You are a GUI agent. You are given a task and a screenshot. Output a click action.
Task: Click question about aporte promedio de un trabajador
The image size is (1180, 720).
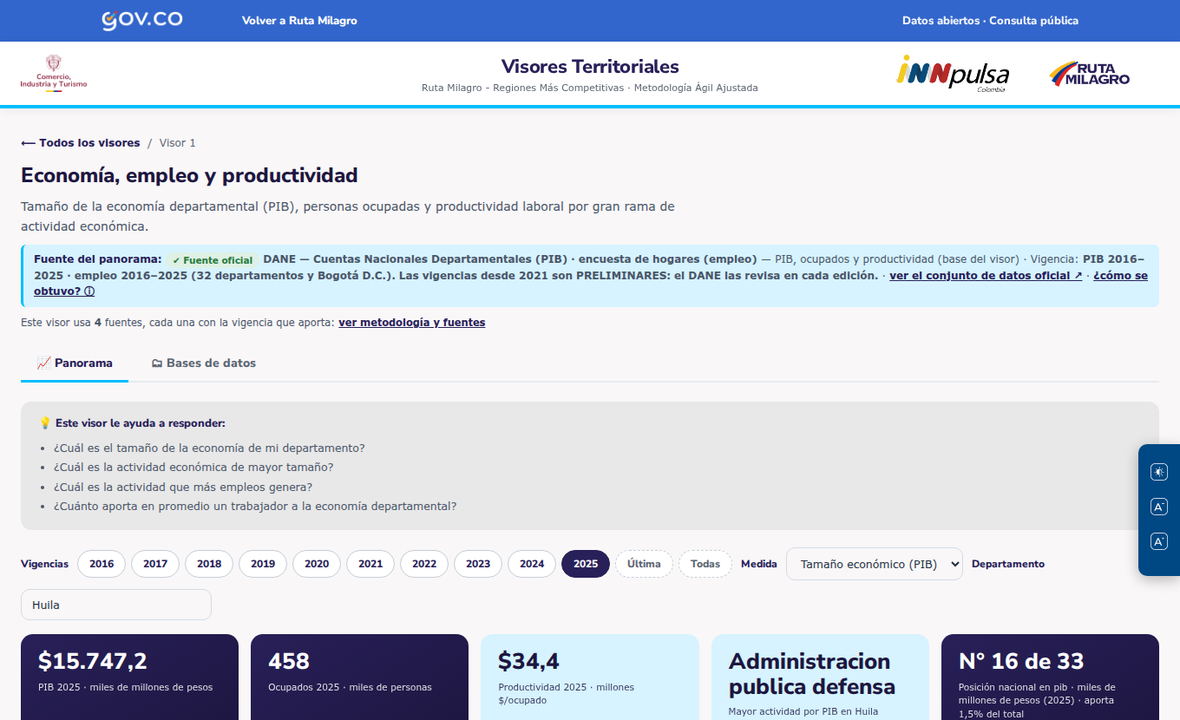[x=255, y=506]
